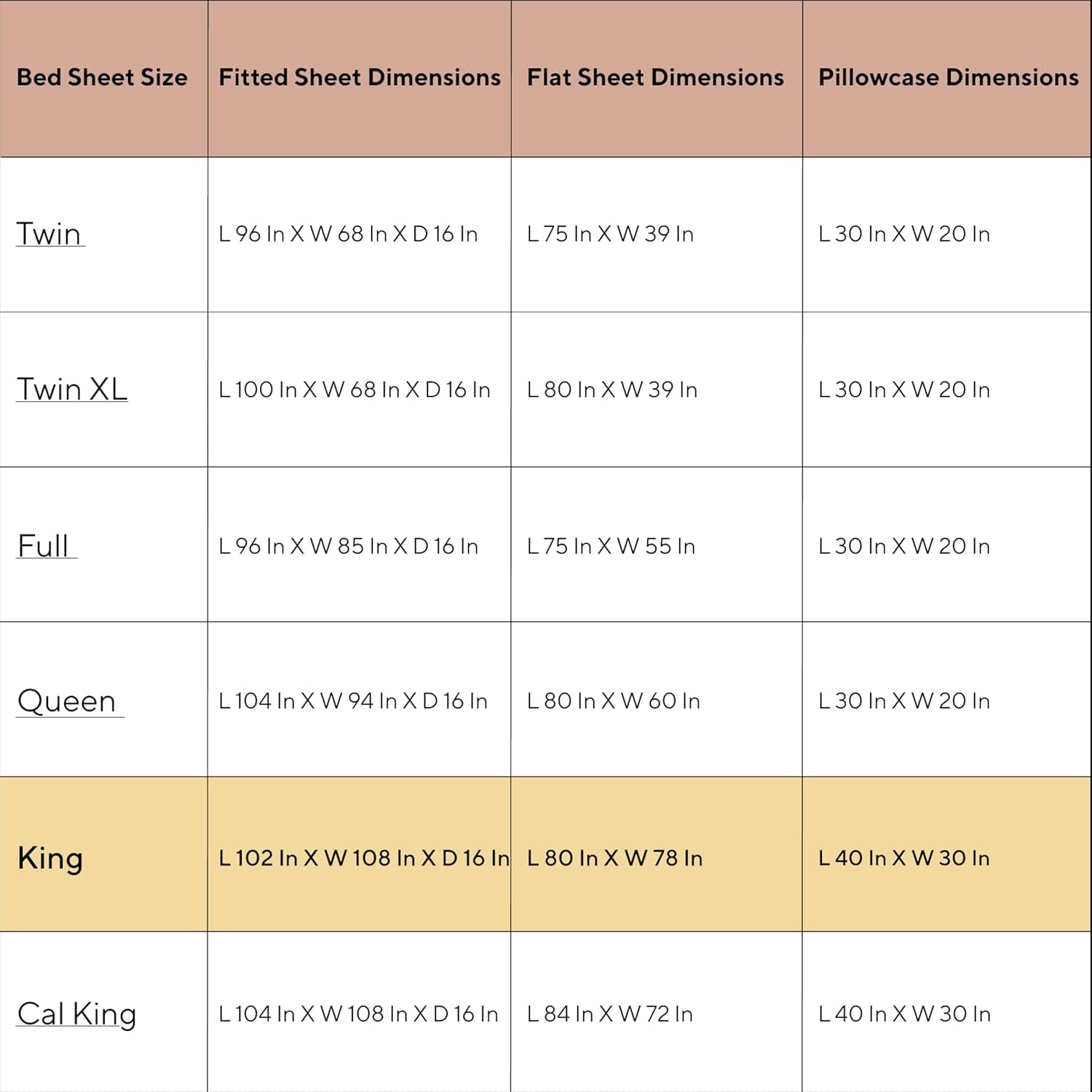Click Queen flat sheet L 80 x W 60

click(613, 701)
